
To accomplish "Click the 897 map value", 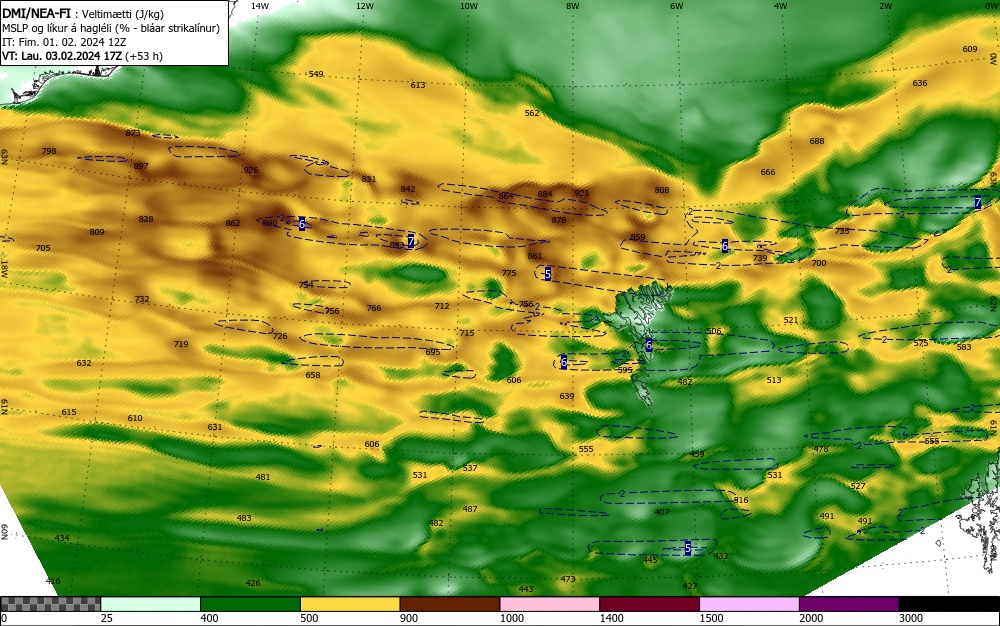I will tap(141, 166).
